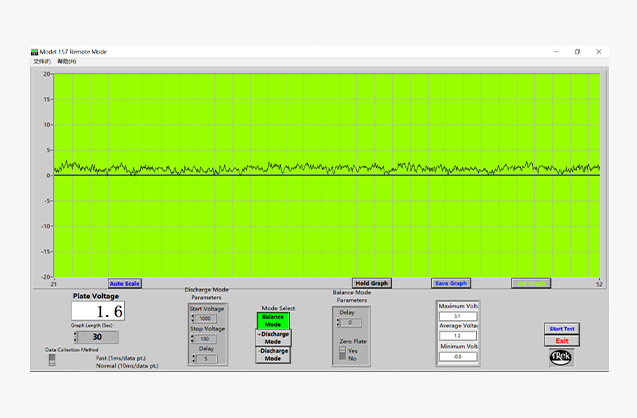Click the Graph Length stepper arrows

75,337
